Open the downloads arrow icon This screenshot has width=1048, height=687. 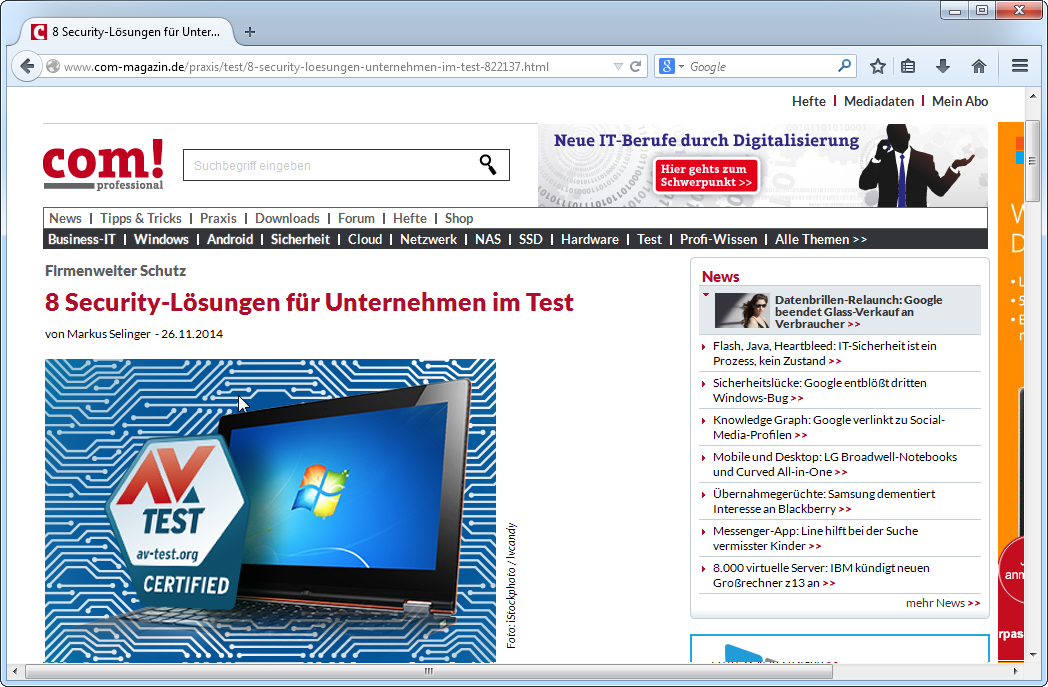coord(942,66)
